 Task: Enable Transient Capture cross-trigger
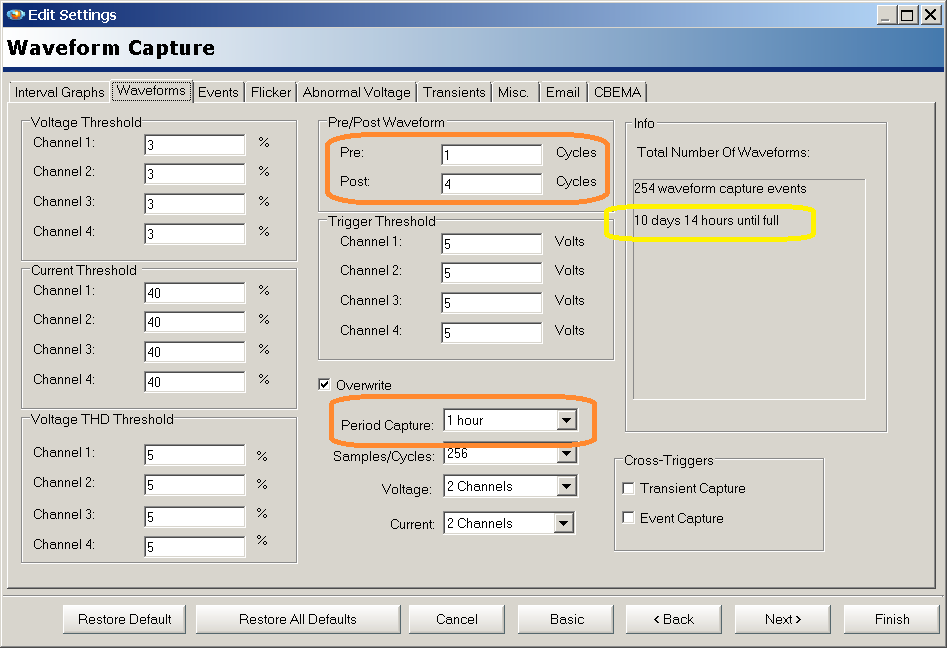point(629,489)
